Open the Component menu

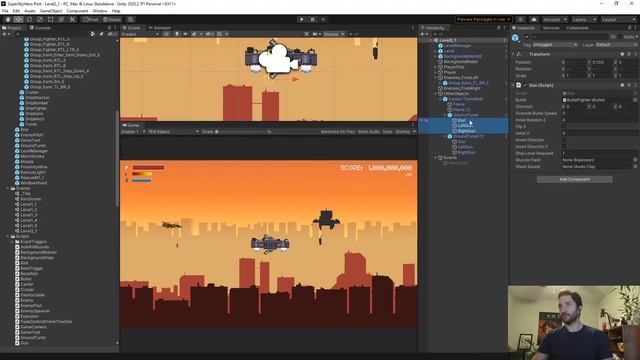coord(77,11)
